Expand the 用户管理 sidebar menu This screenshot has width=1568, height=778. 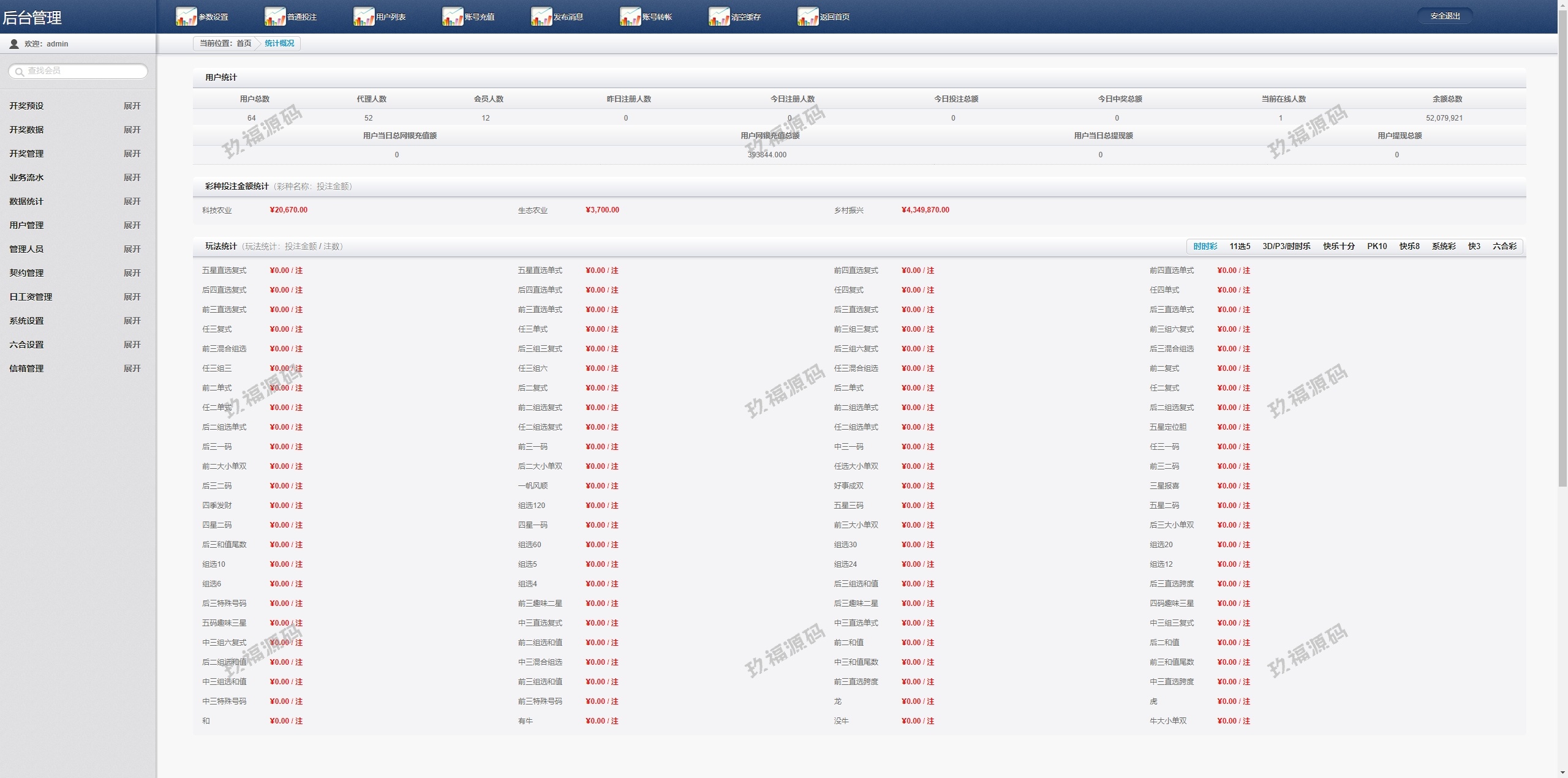point(132,225)
